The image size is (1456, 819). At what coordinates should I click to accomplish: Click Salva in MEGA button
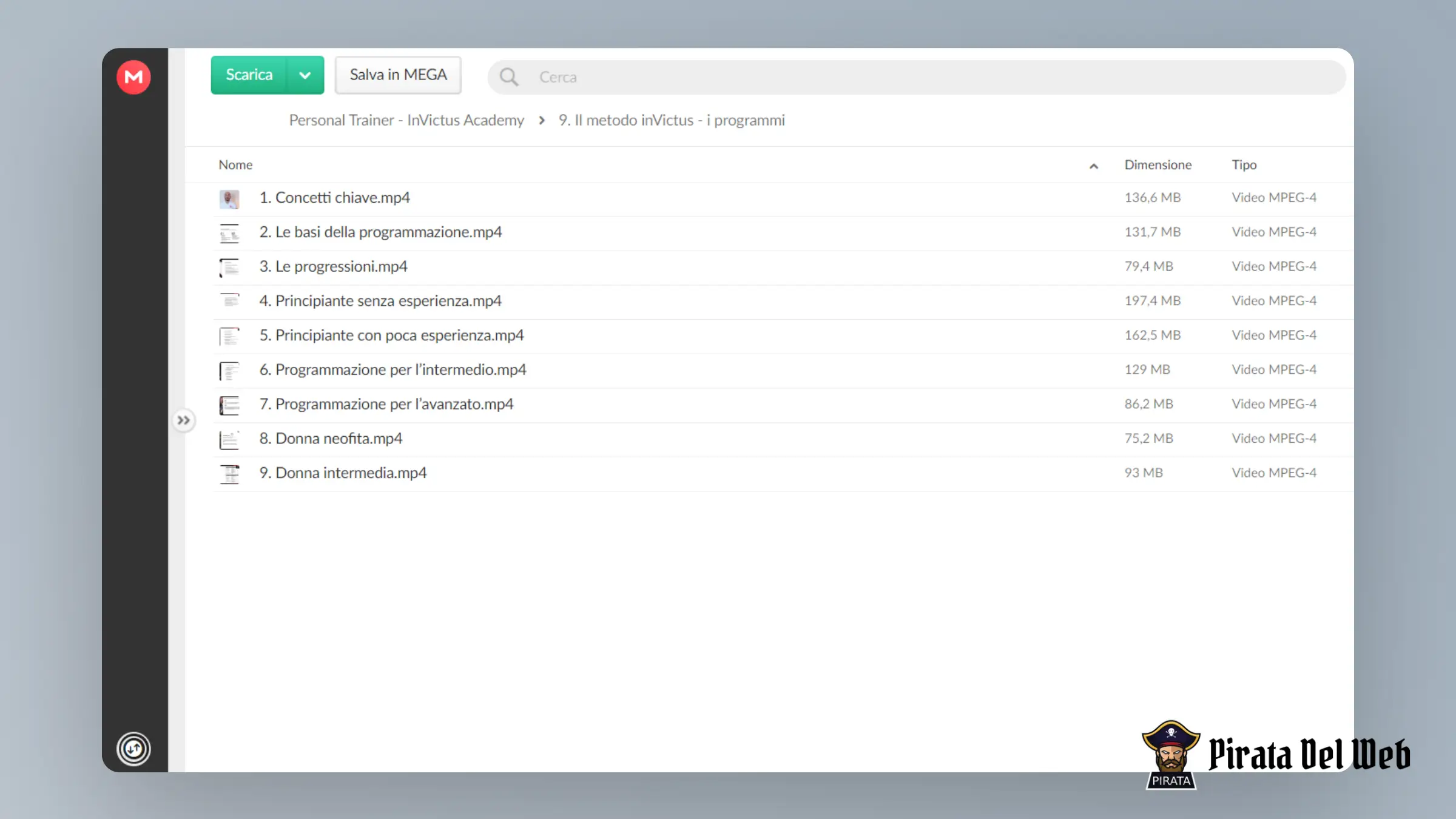coord(398,75)
